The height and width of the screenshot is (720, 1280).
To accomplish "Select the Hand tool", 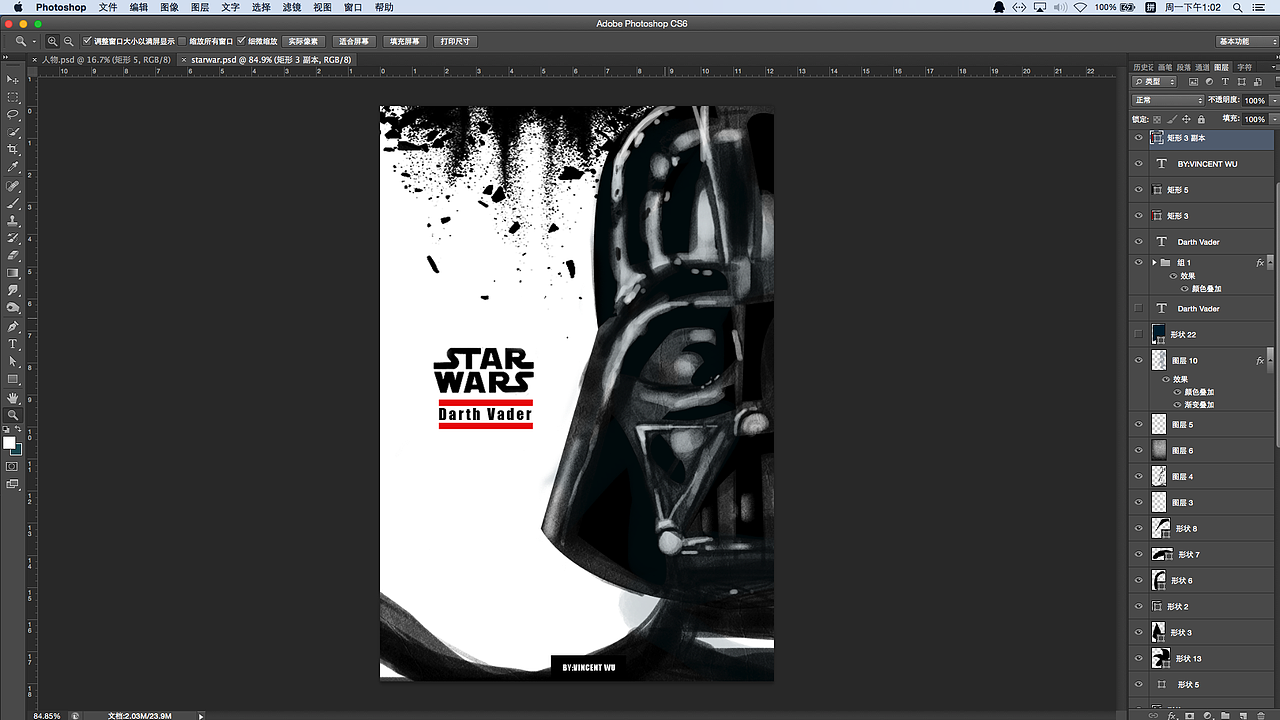I will click(x=13, y=398).
